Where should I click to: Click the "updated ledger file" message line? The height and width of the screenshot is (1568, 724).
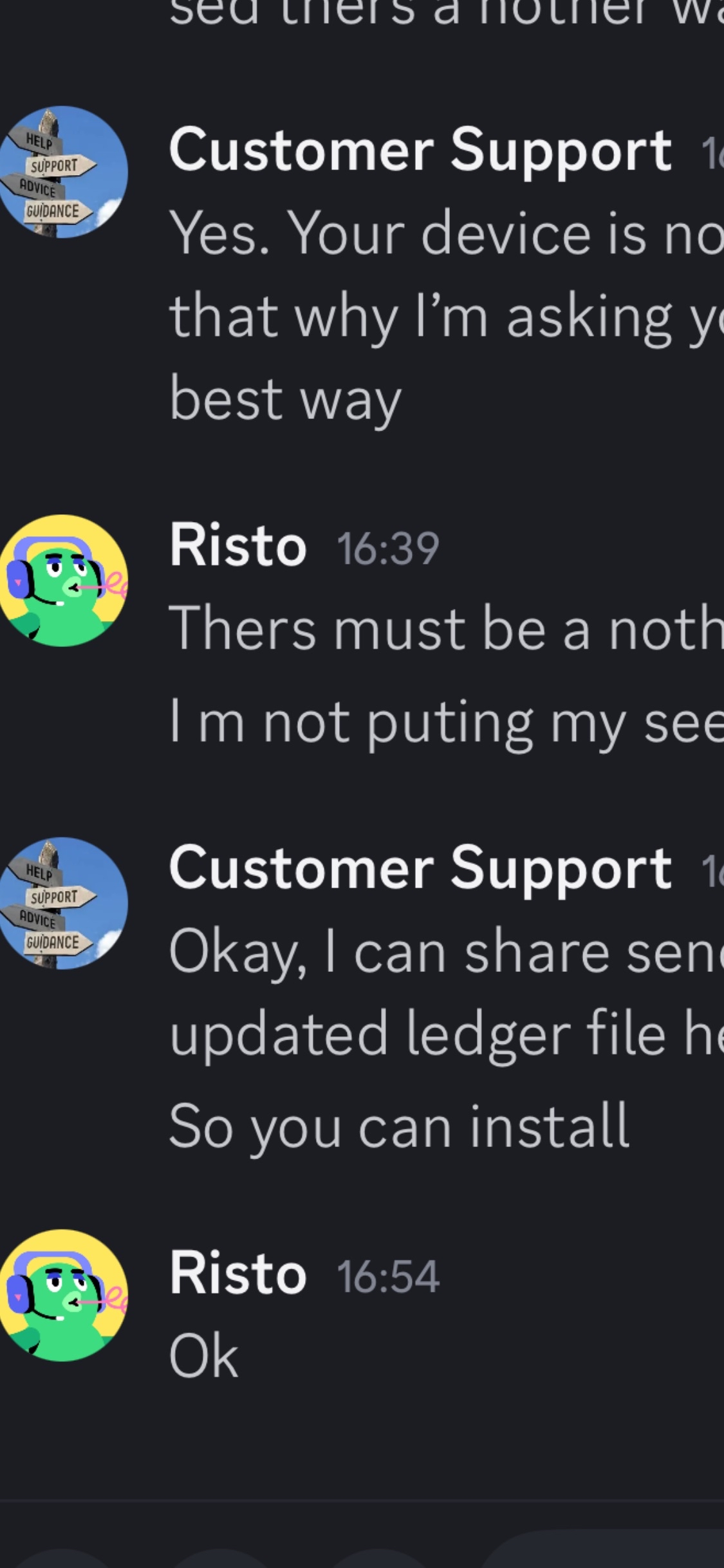[445, 1034]
